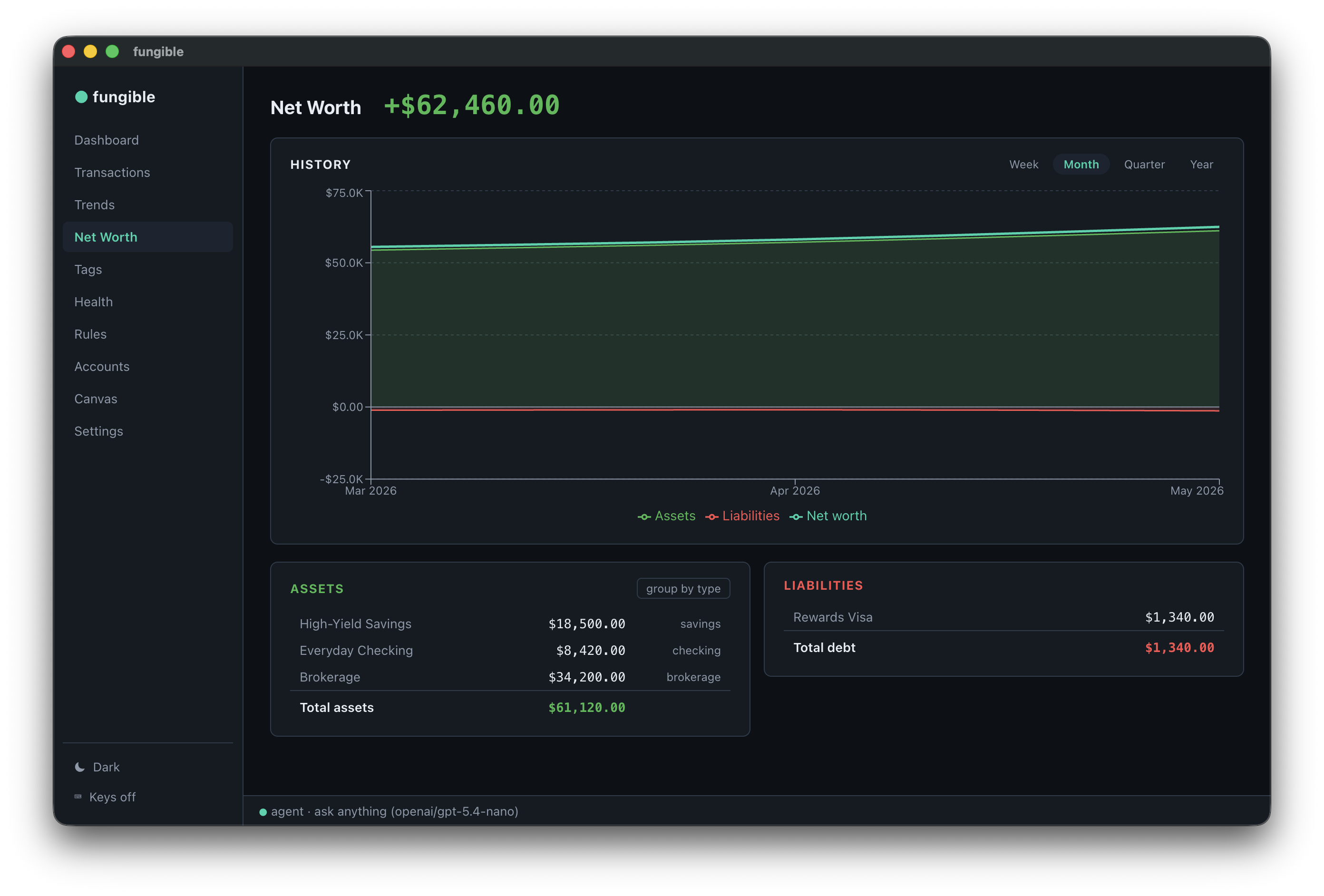
Task: Toggle the Dark theme moon icon
Action: (x=80, y=767)
